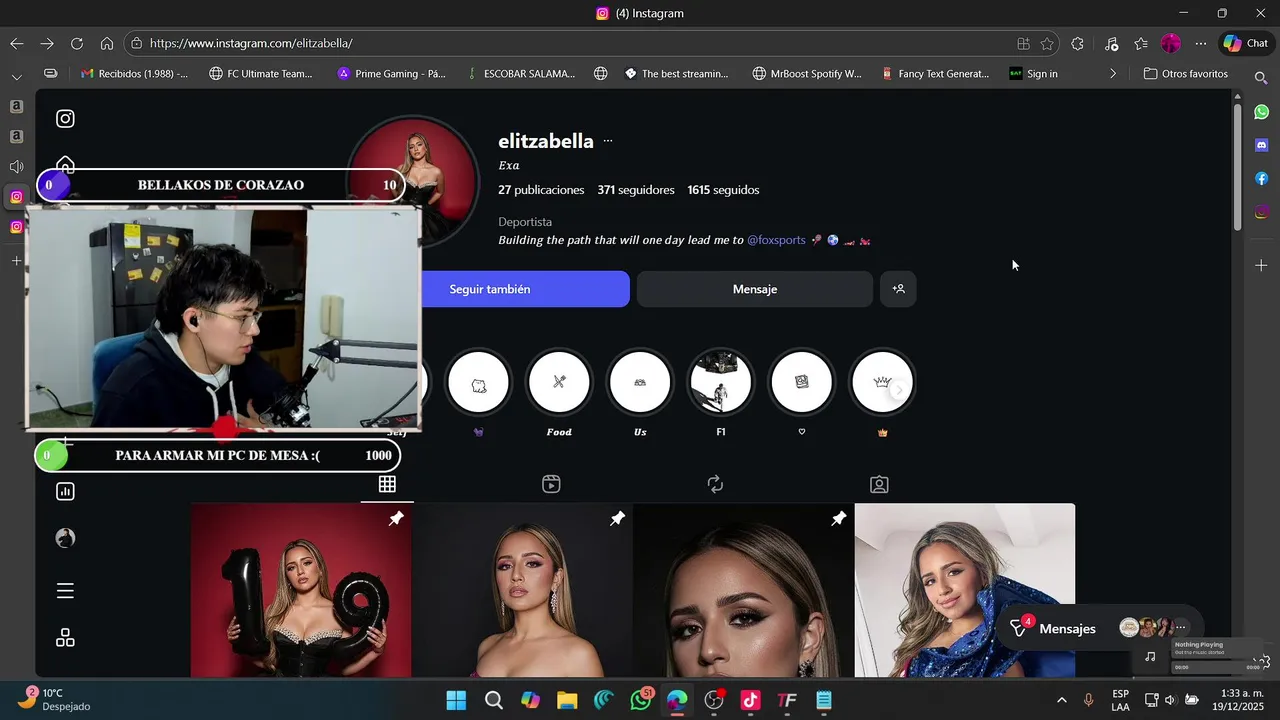Switch to the Reels tab
The width and height of the screenshot is (1280, 720).
point(551,484)
